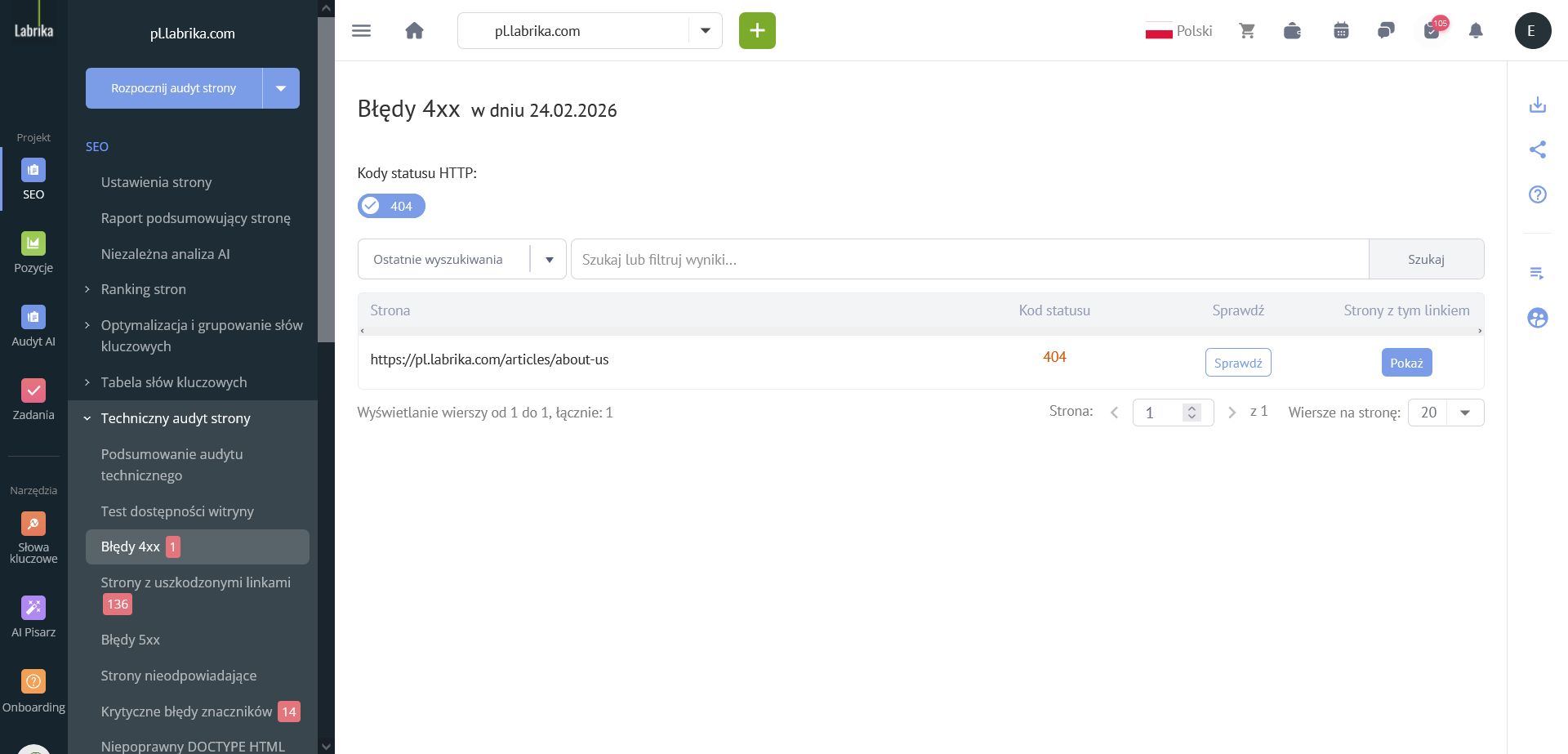Click the download export icon

tap(1538, 105)
